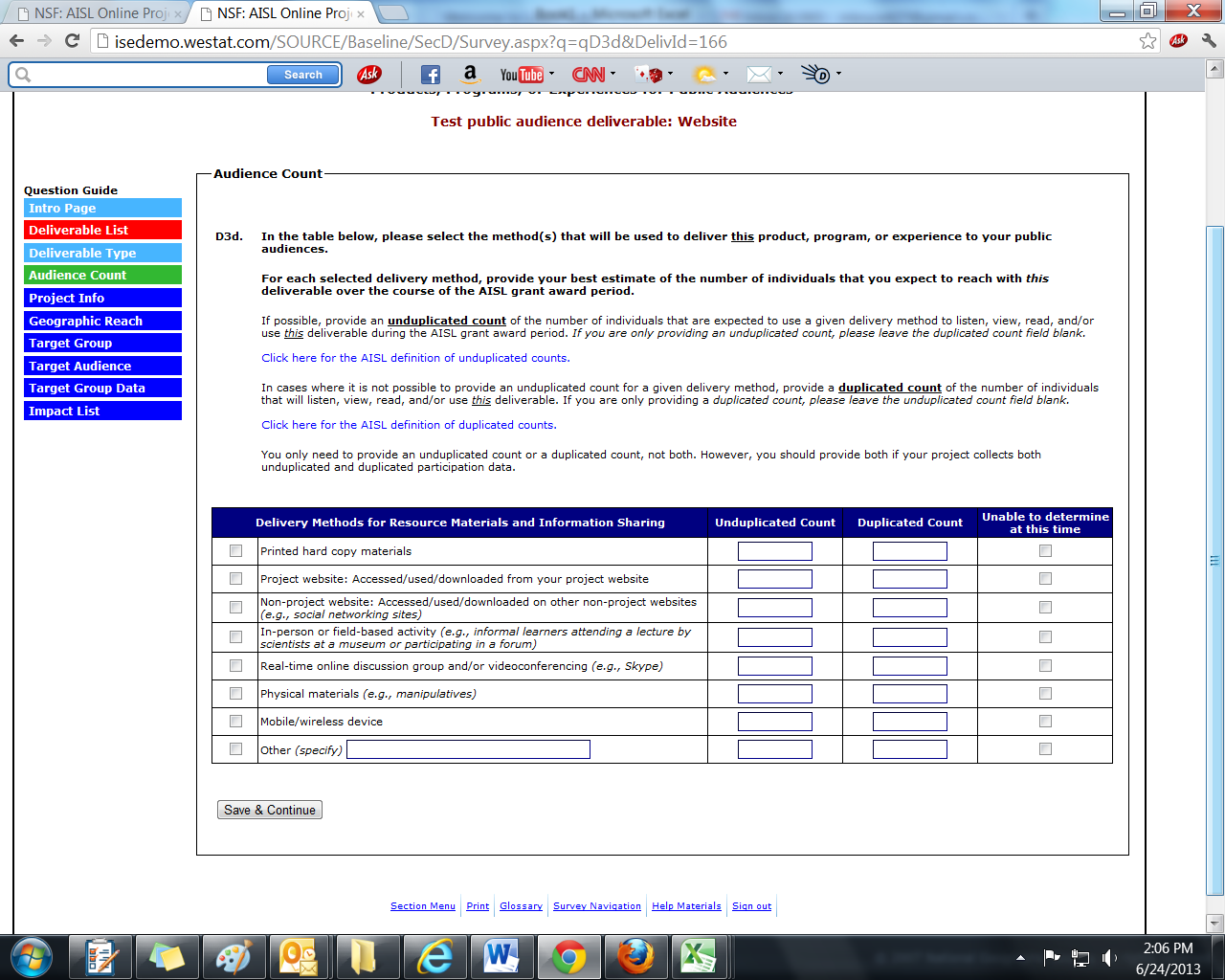Go back using the browser back arrow
The image size is (1225, 980).
pyautogui.click(x=16, y=41)
